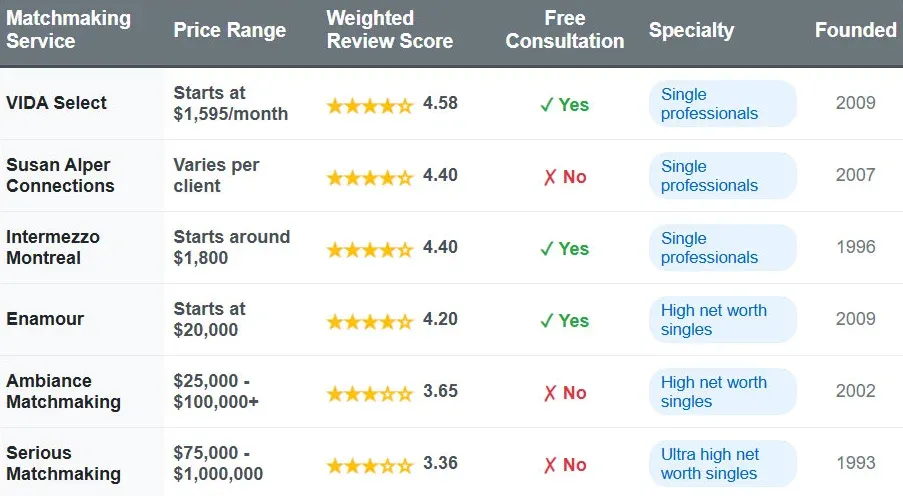Click Ambiance Matchmaking's star rating

coord(369,393)
